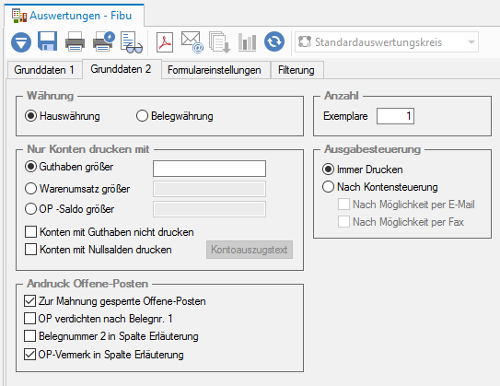Image resolution: width=500 pixels, height=386 pixels.
Task: Focus the Exemplare count field
Action: [x=395, y=116]
